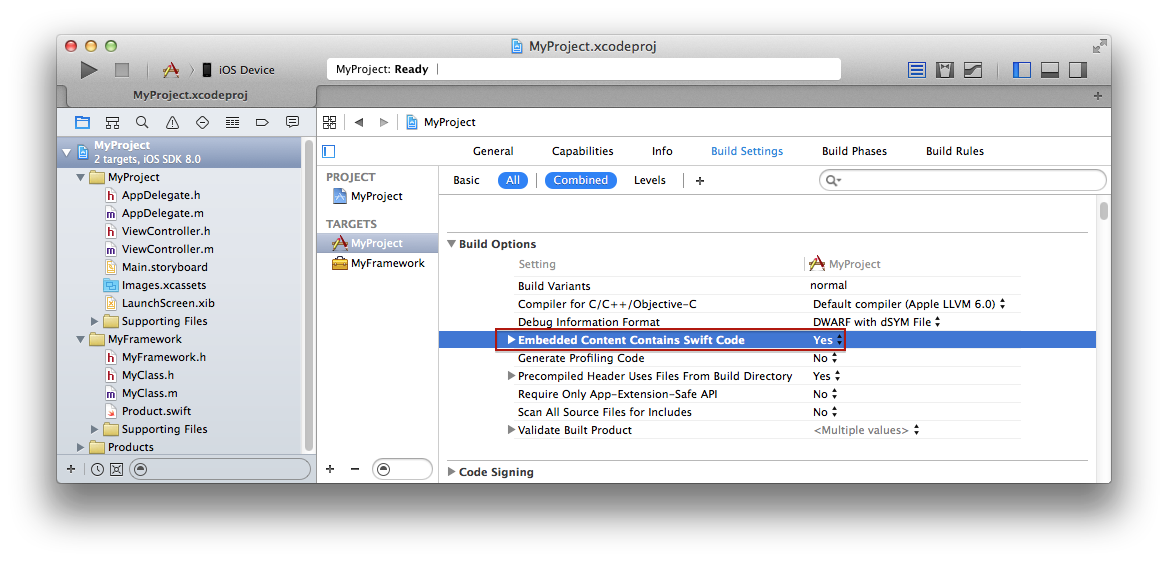Add a new target with plus button
Image resolution: width=1168 pixels, height=562 pixels.
point(331,469)
